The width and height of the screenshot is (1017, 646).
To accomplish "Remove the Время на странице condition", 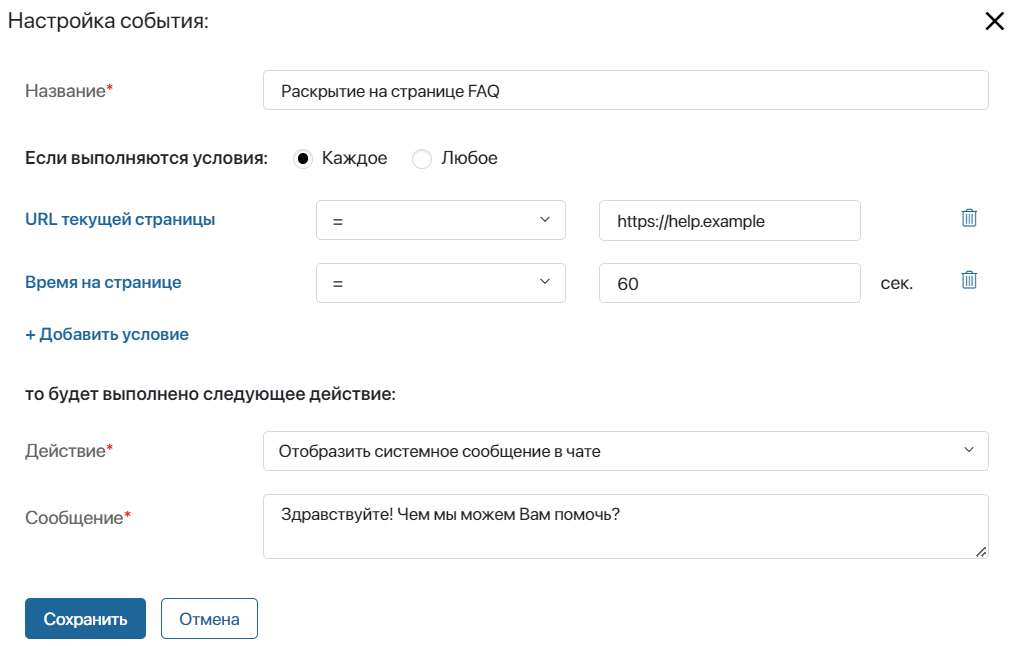I will click(968, 280).
